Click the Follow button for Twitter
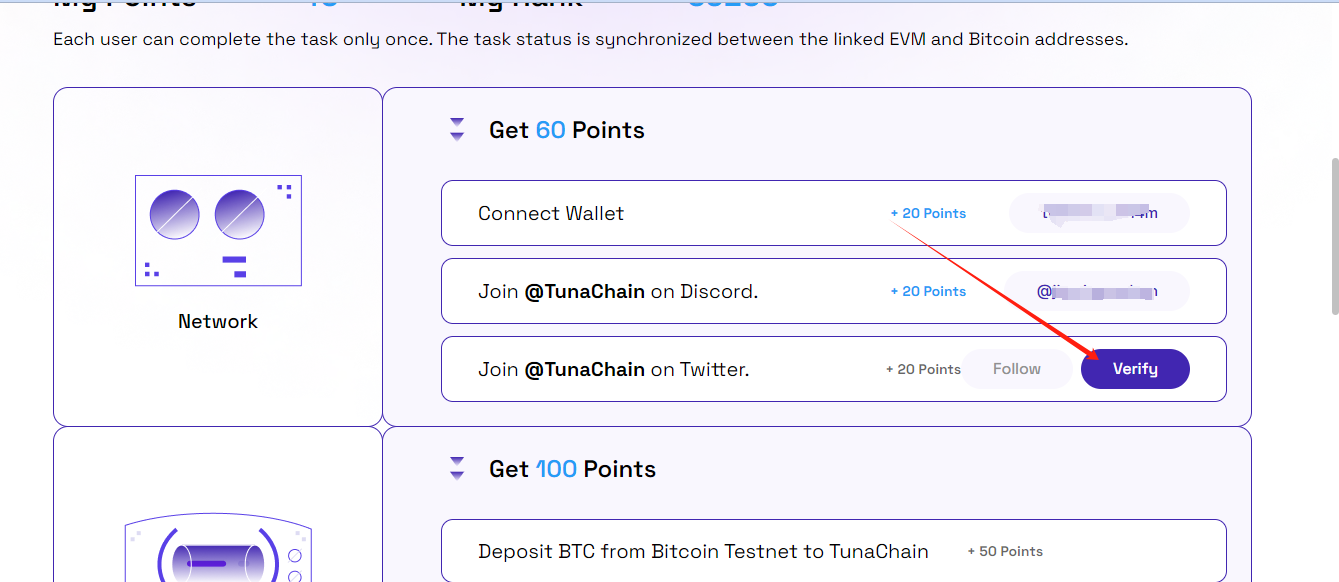Screen dimensions: 1339x582 pyautogui.click(x=1017, y=369)
